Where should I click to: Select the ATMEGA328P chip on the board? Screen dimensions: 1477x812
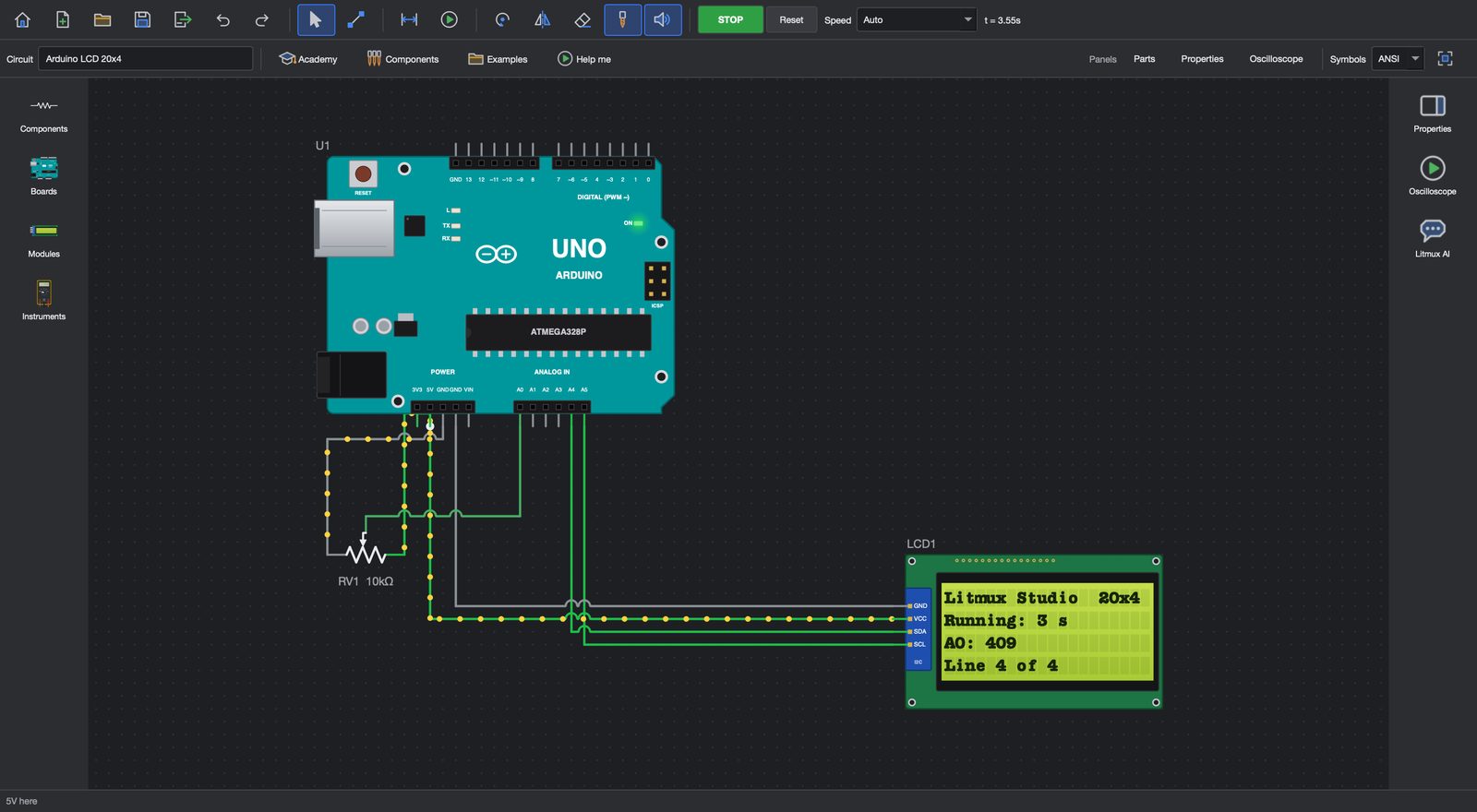click(558, 331)
